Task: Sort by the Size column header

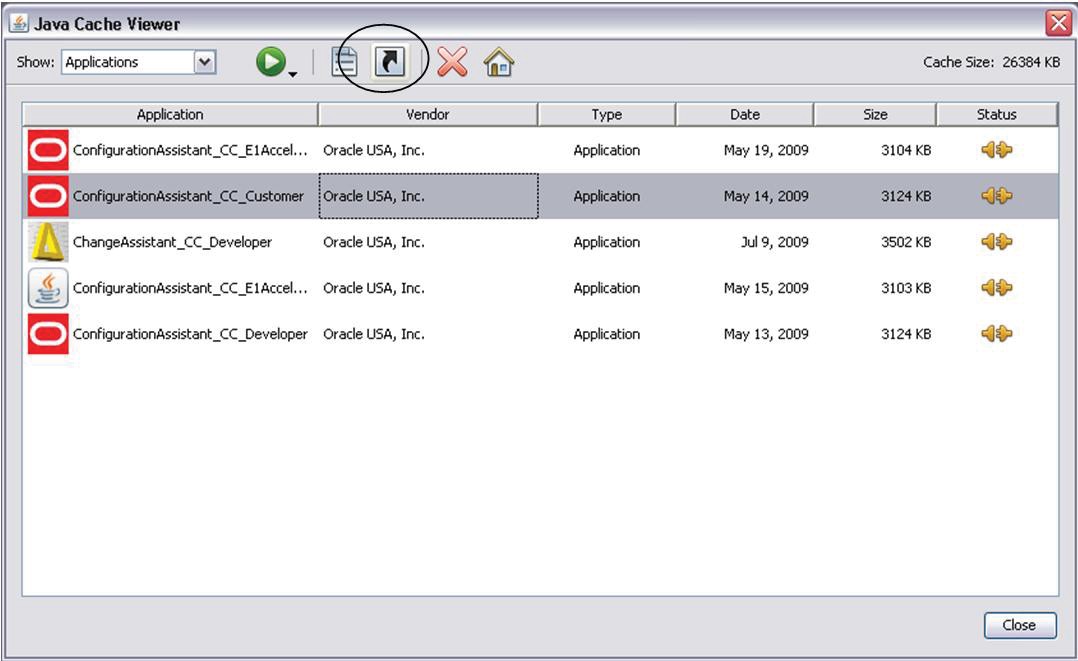Action: [x=875, y=114]
